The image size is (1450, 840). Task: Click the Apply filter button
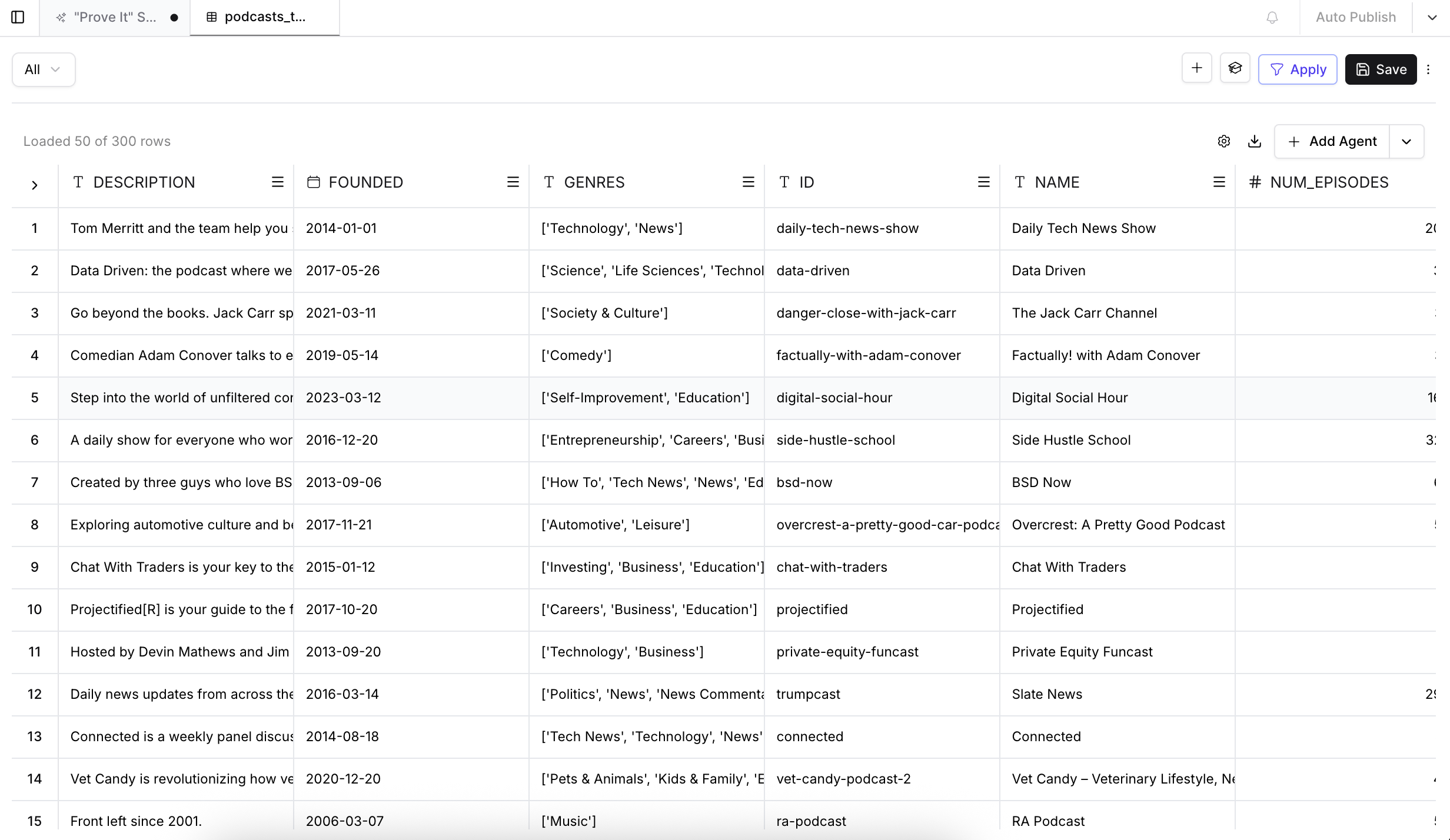(1298, 69)
